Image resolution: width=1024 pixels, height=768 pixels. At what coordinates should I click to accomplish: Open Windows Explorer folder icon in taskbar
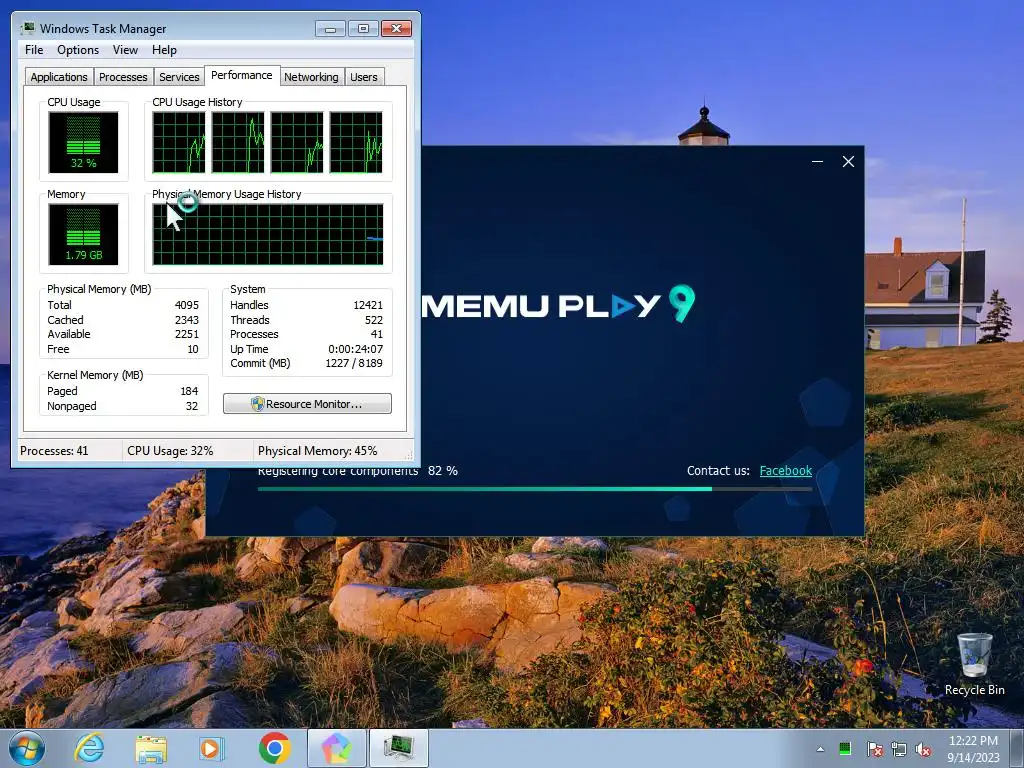(151, 748)
